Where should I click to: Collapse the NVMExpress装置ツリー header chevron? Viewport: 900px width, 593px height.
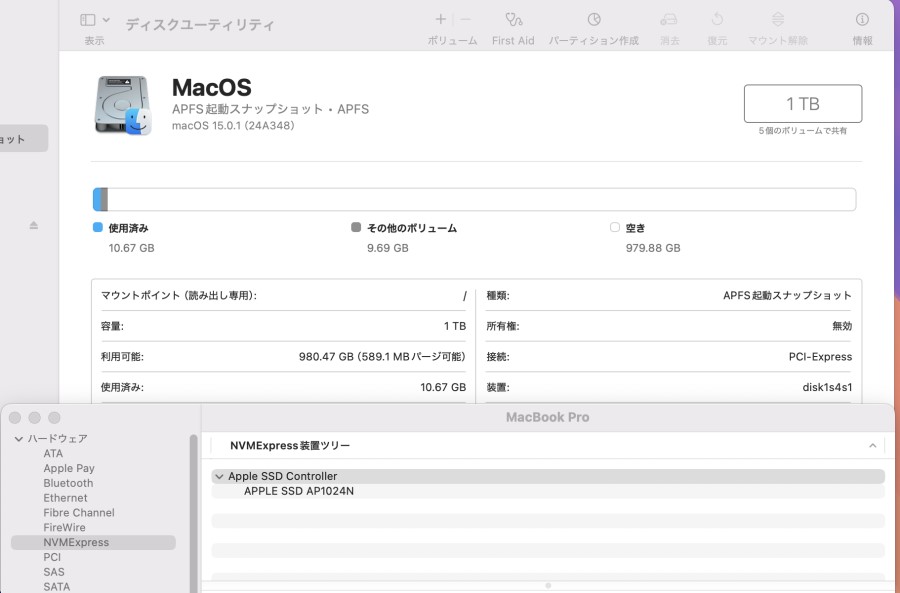coord(872,445)
